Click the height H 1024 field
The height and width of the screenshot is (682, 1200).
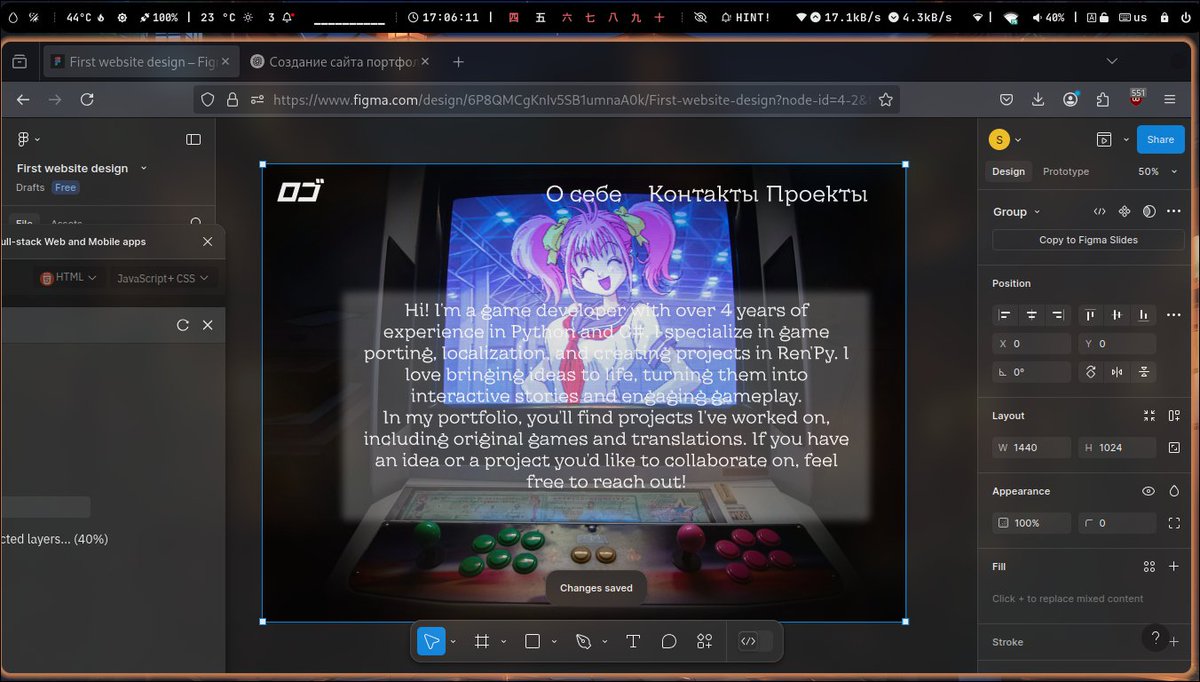coord(1117,448)
